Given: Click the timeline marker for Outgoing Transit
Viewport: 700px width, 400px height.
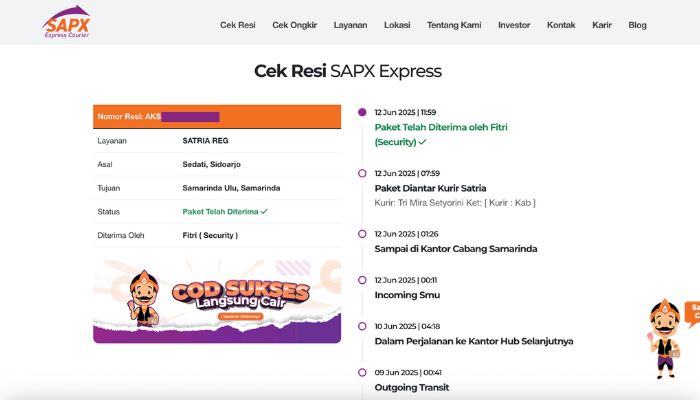Looking at the screenshot, I should coord(362,372).
